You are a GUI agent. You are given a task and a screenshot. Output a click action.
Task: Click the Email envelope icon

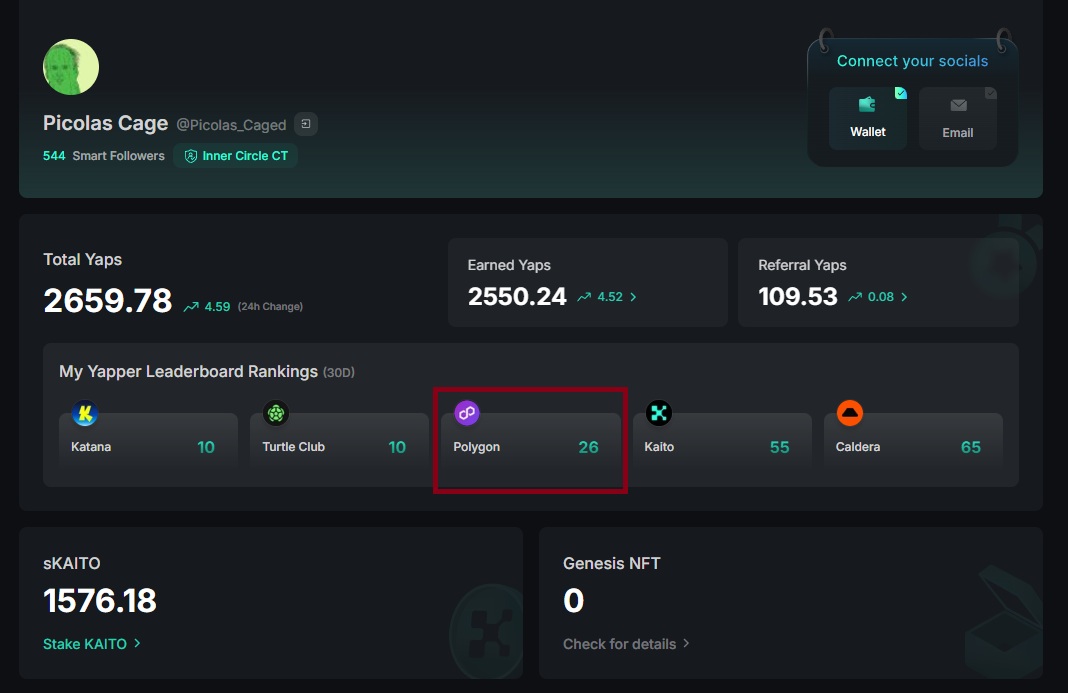click(958, 105)
